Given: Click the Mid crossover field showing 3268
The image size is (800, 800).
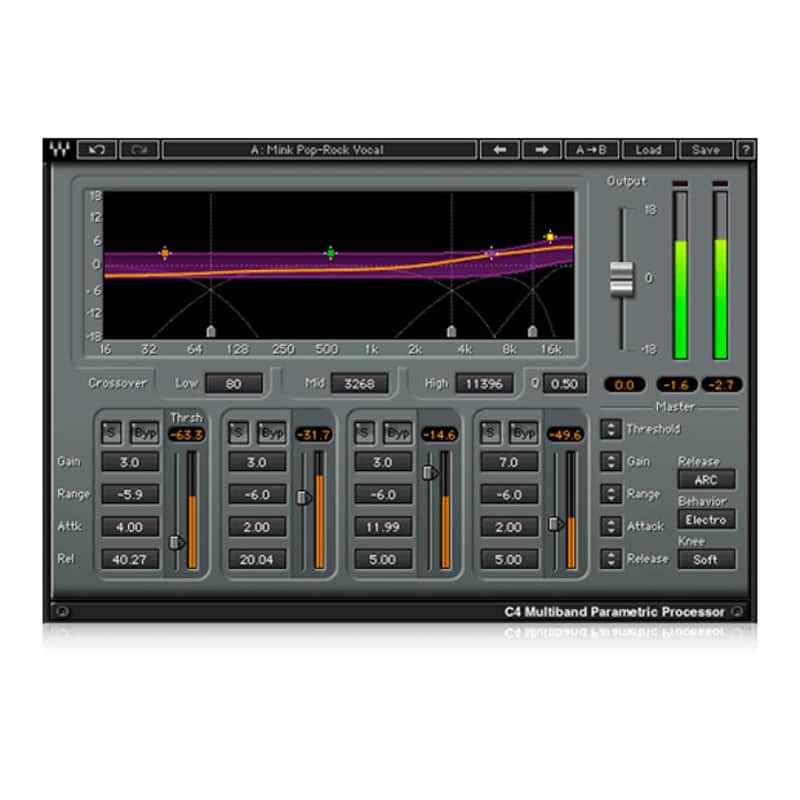Looking at the screenshot, I should click(360, 384).
